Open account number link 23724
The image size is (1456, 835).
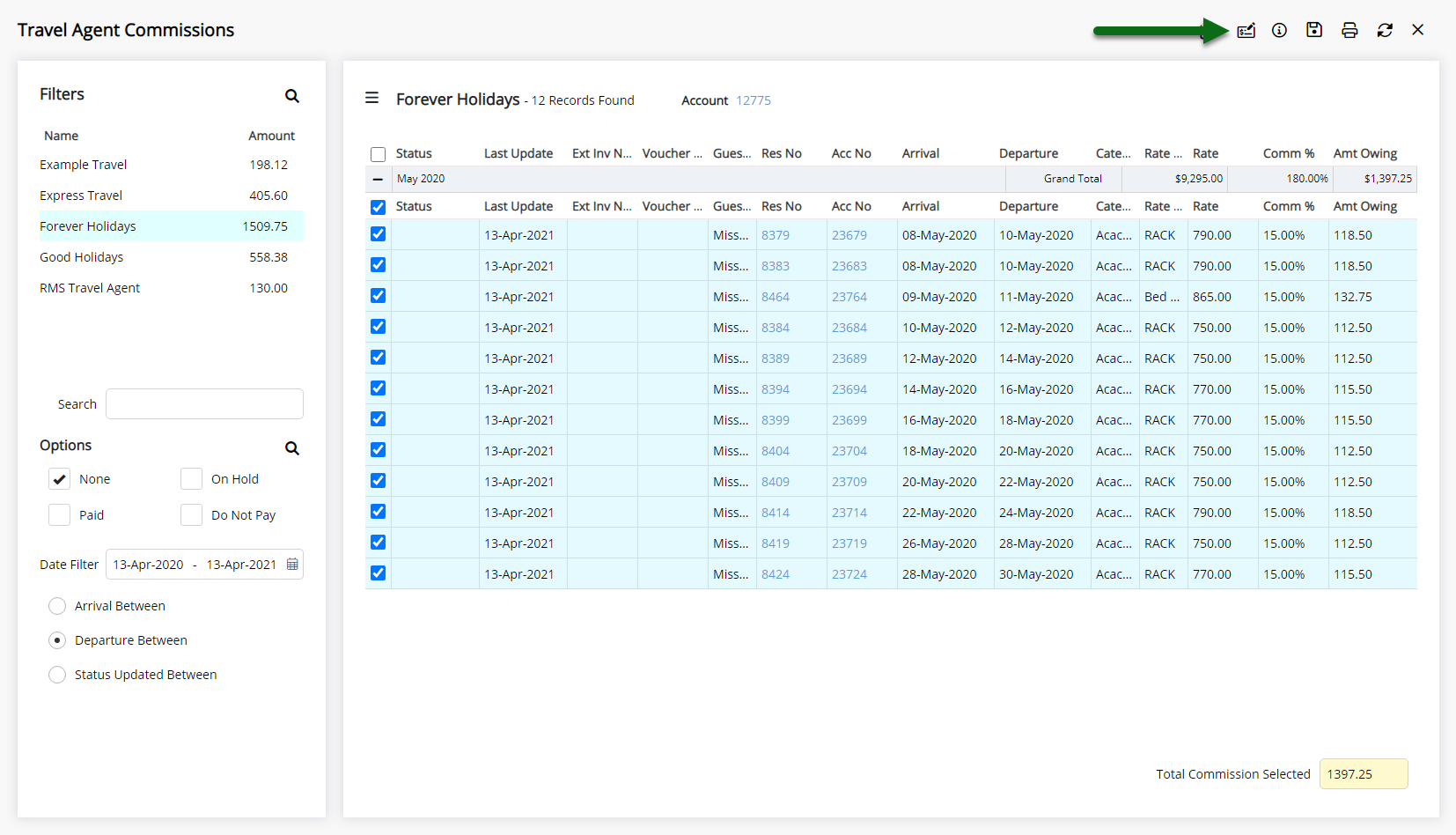point(849,574)
